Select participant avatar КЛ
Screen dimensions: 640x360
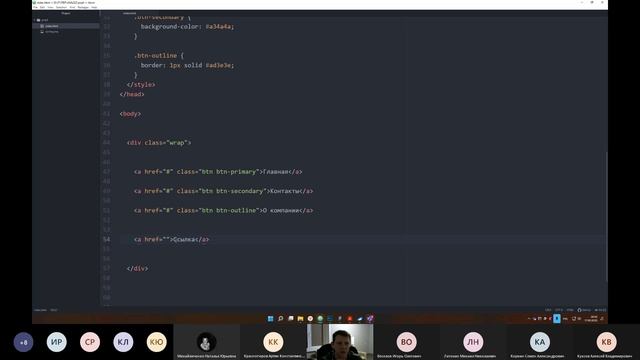[x=123, y=342]
